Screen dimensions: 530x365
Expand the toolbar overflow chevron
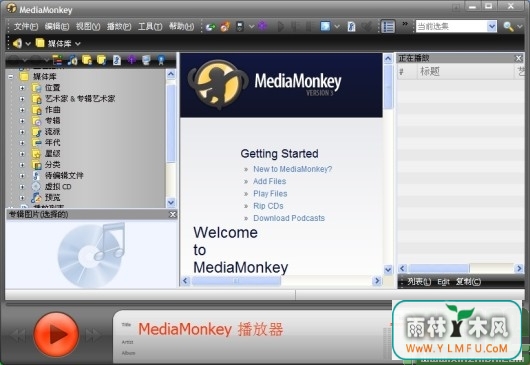(x=405, y=24)
